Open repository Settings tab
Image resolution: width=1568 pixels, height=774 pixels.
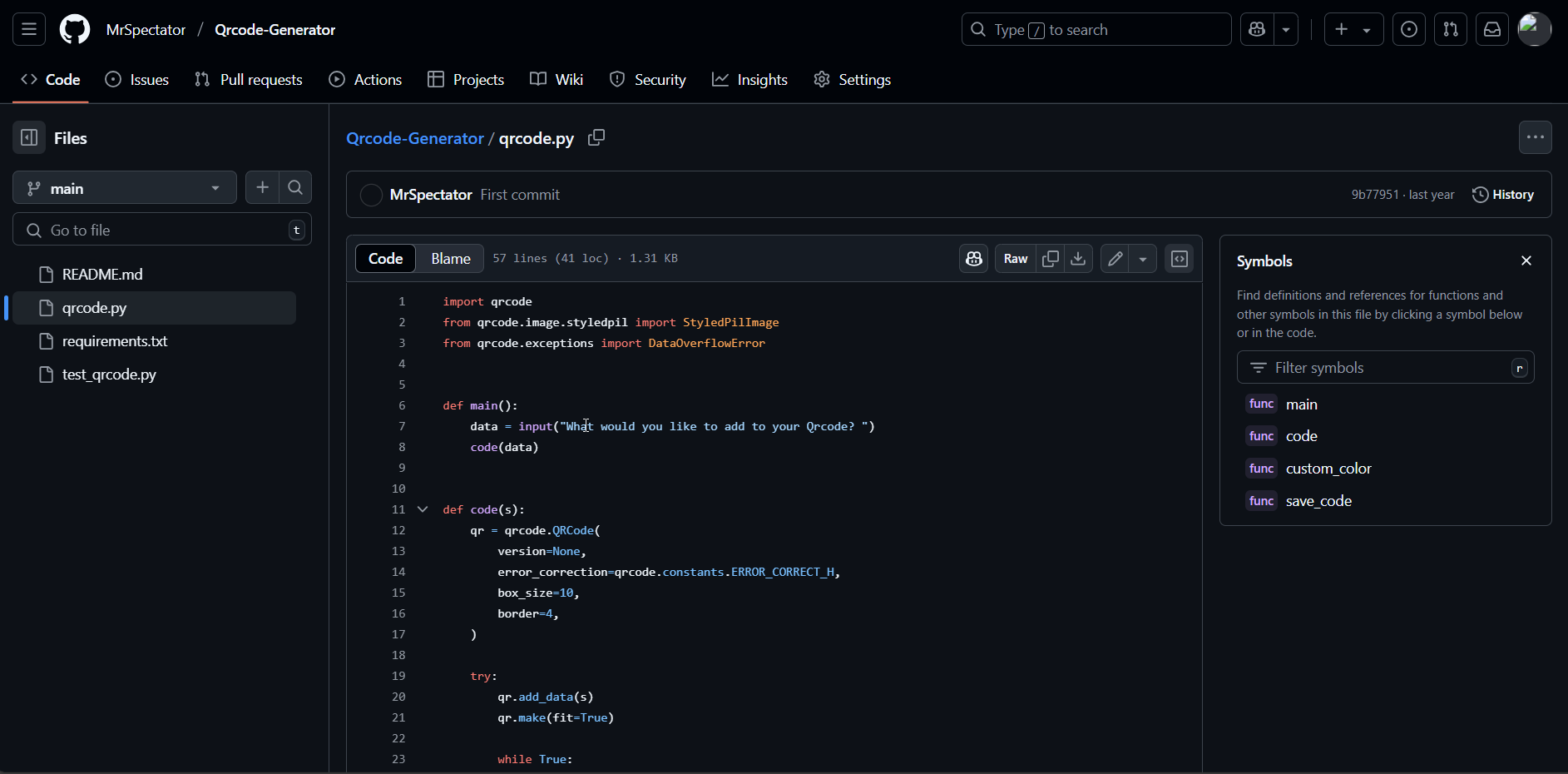coord(853,80)
